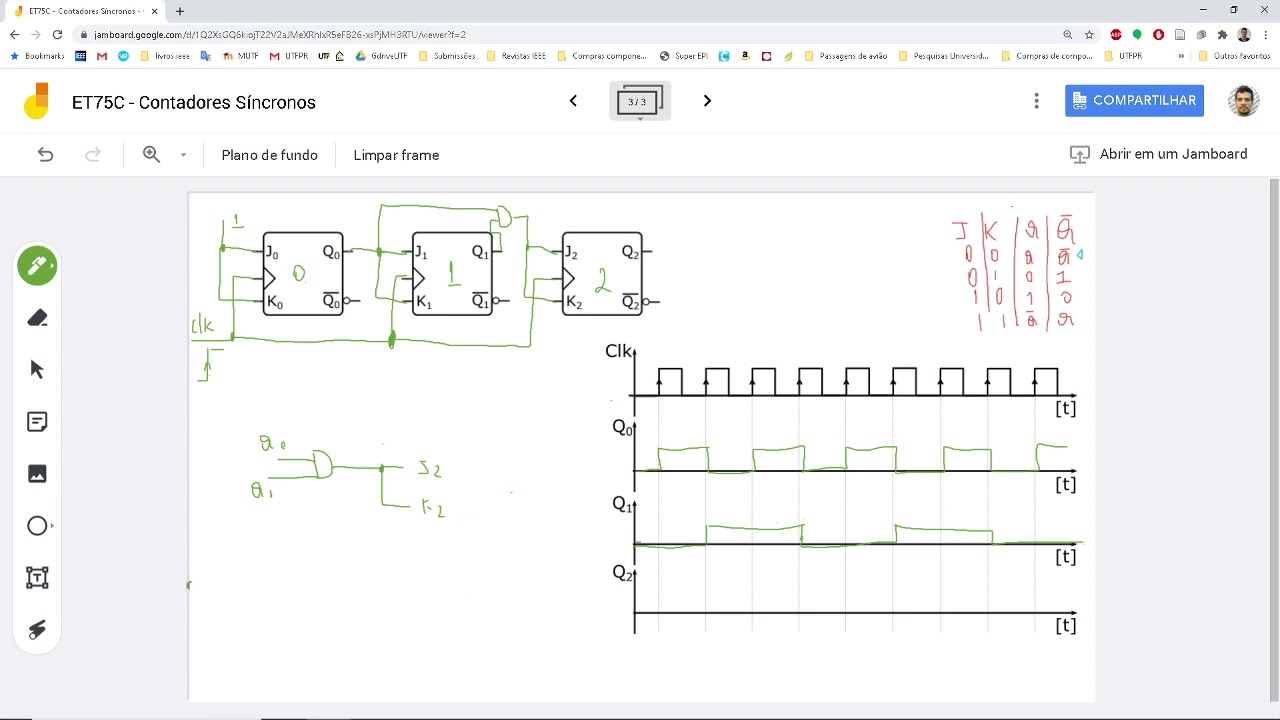1280x720 pixels.
Task: Open the livros ieee bookmark folder
Action: 166,56
